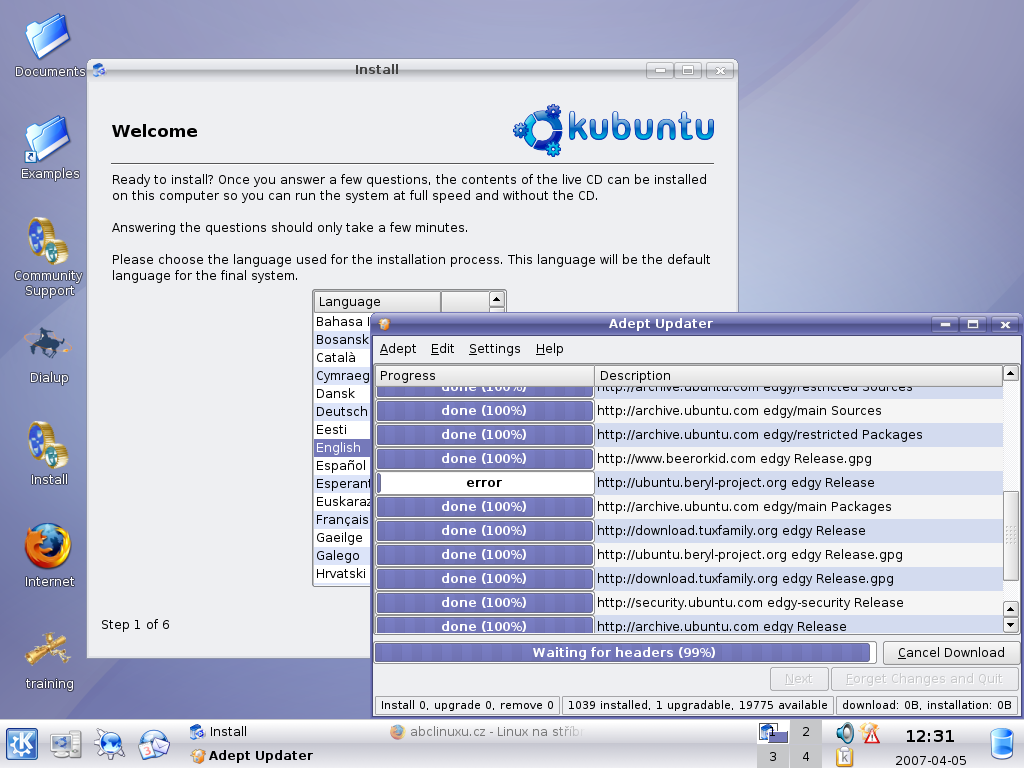
Task: Click the Adept Updater title bar icon
Action: point(385,324)
